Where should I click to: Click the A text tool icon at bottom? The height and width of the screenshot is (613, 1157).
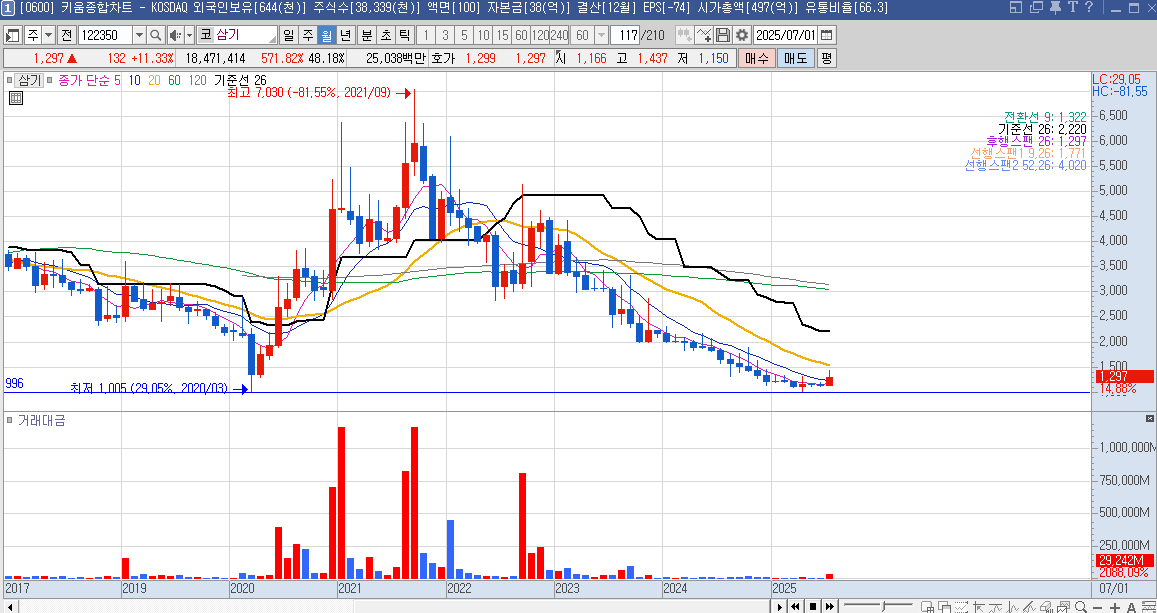point(1131,606)
